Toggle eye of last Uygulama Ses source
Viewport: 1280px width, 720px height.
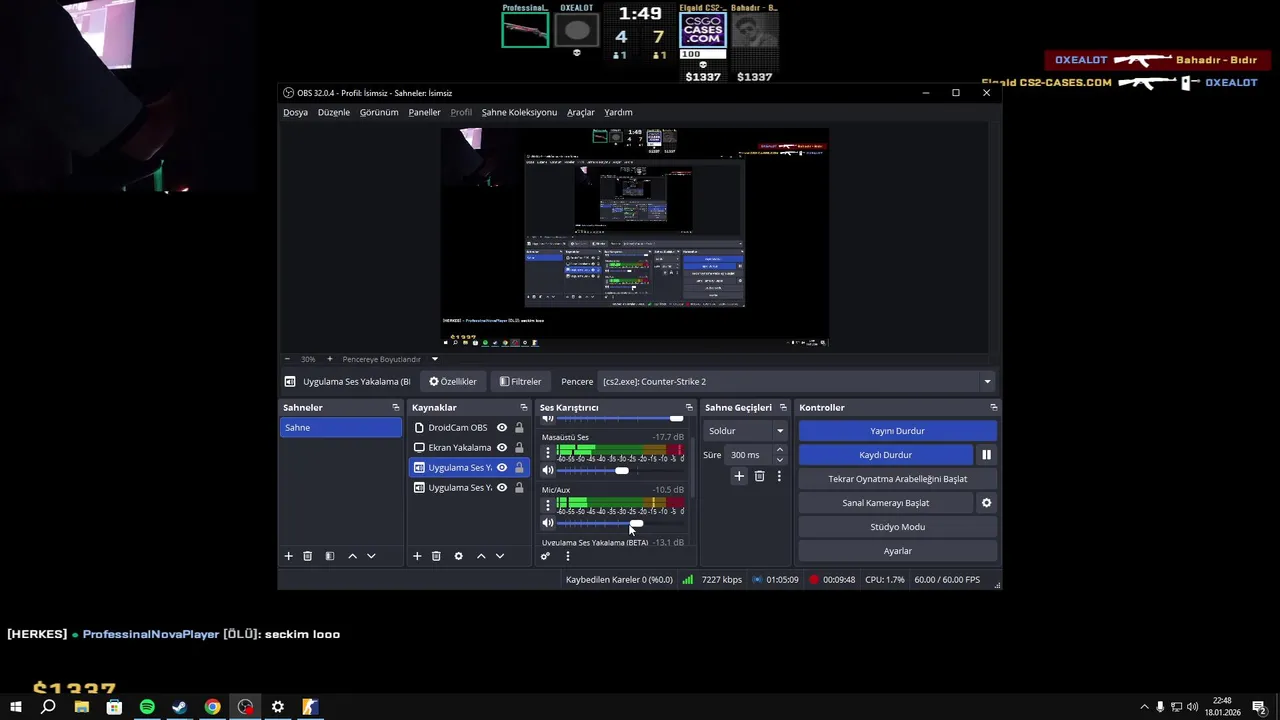[502, 488]
